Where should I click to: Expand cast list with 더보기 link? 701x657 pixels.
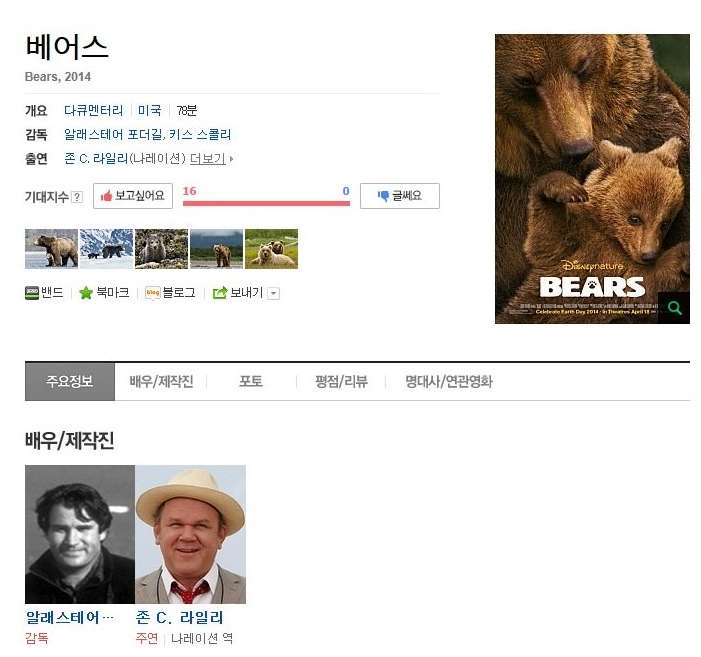pos(208,159)
